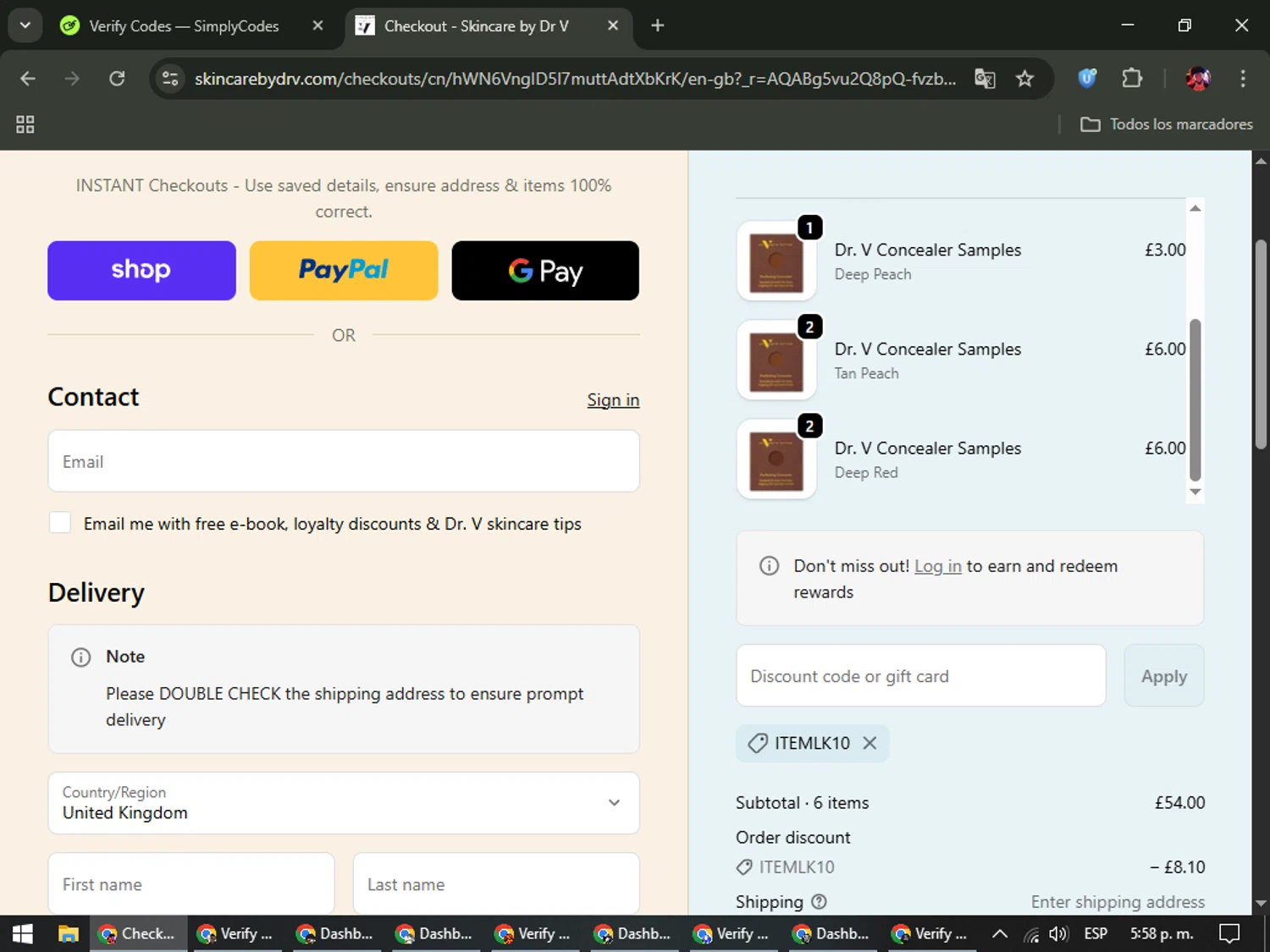The width and height of the screenshot is (1270, 952).
Task: Go forward using the browser arrow
Action: (72, 79)
